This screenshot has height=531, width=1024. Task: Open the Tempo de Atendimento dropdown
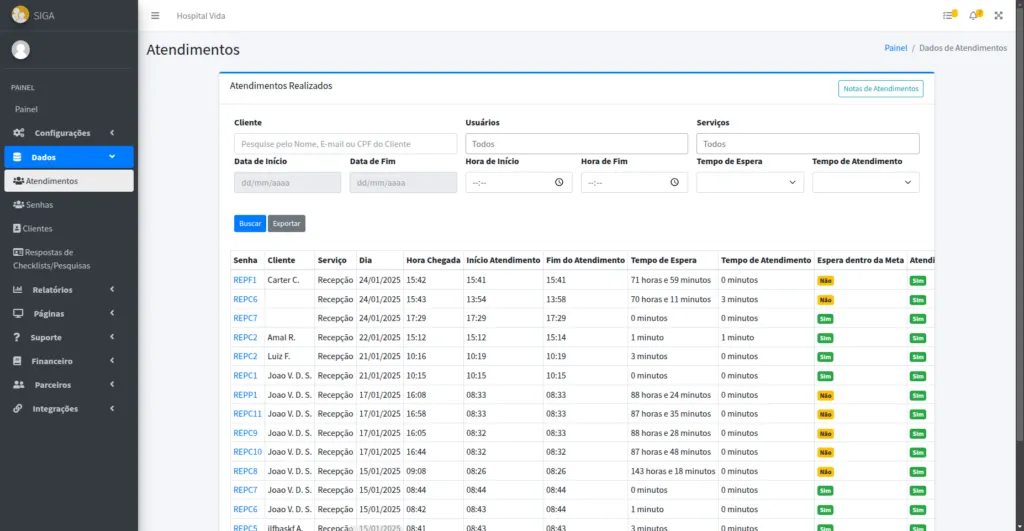pos(865,182)
